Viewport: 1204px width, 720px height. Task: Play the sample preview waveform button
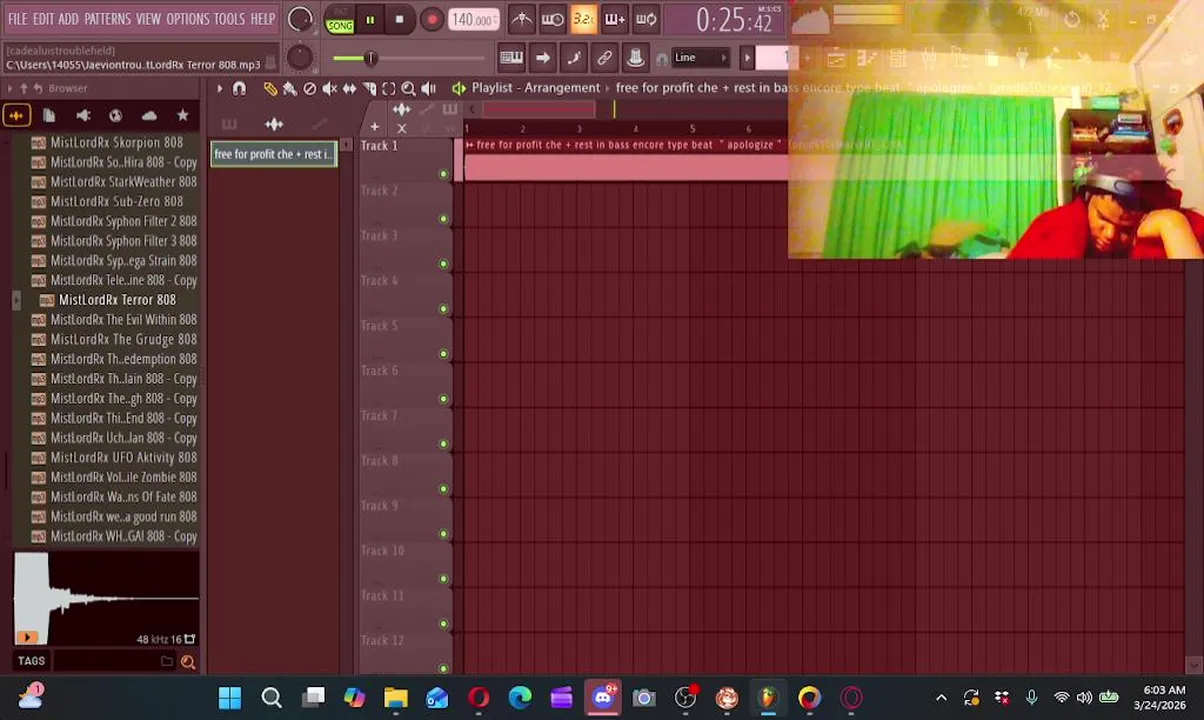point(27,638)
